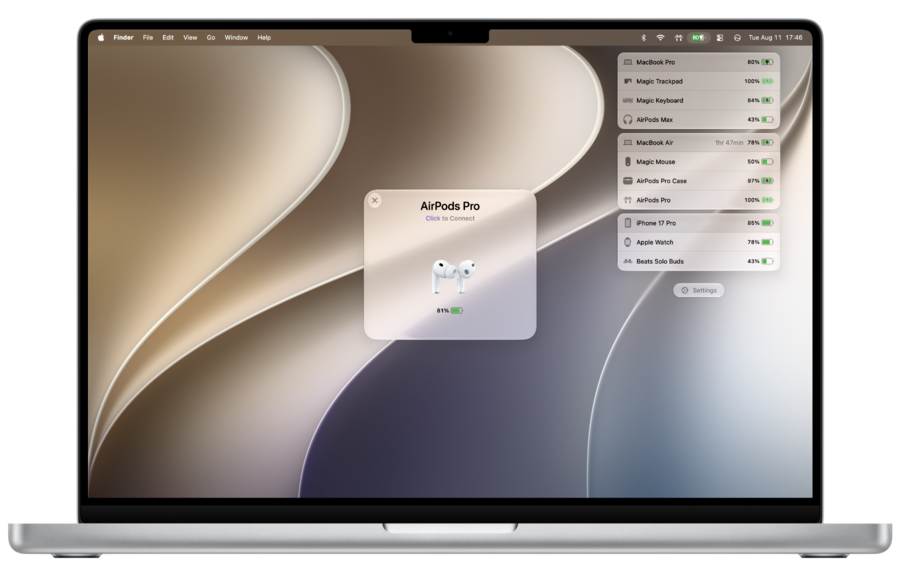900x566 pixels.
Task: Click the AirPods menu bar icon
Action: (678, 37)
